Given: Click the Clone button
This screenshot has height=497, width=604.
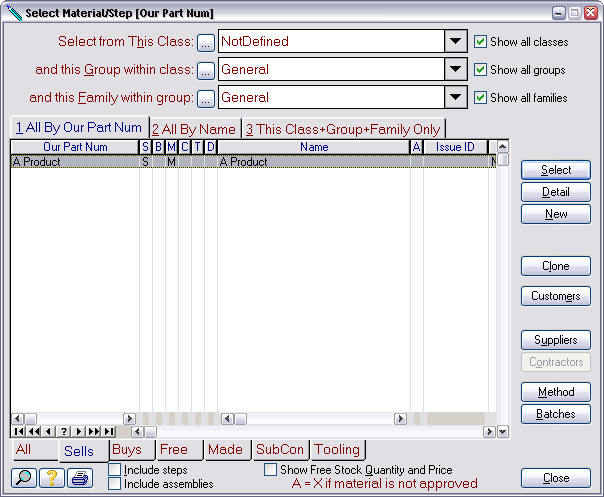Looking at the screenshot, I should click(x=556, y=266).
